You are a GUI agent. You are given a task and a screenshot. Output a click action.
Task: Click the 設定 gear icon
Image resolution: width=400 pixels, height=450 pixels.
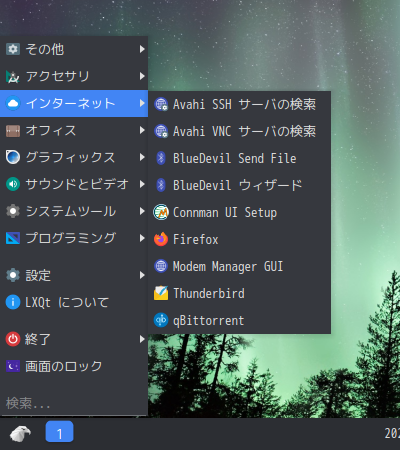[x=13, y=275]
